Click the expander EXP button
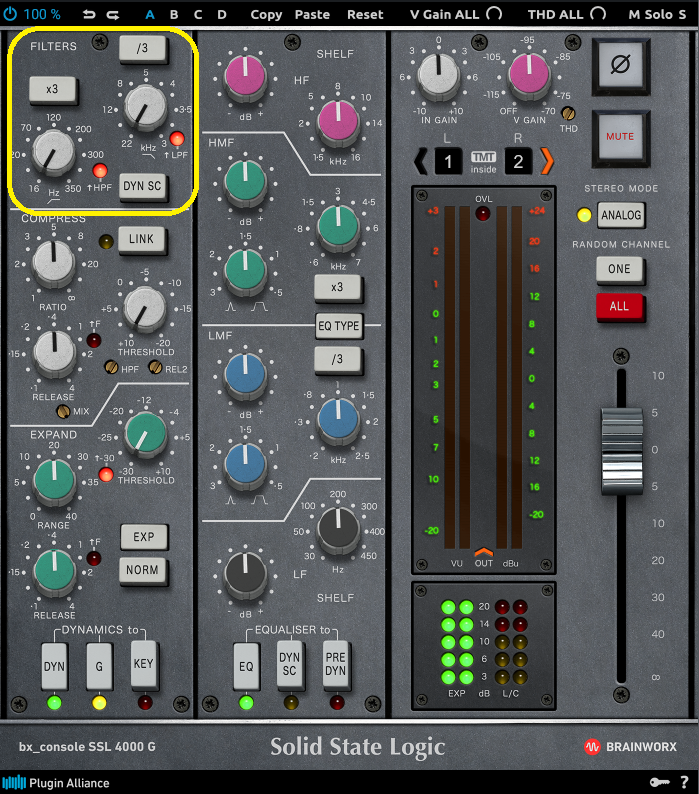Screen dimensions: 699x794 tap(144, 537)
